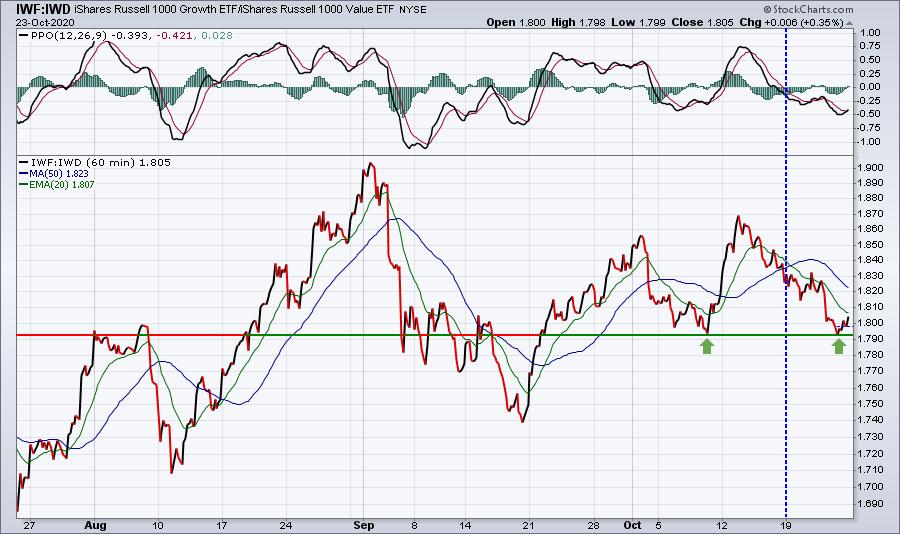The width and height of the screenshot is (900, 534).
Task: Click the price peak in early September
Action: (370, 164)
